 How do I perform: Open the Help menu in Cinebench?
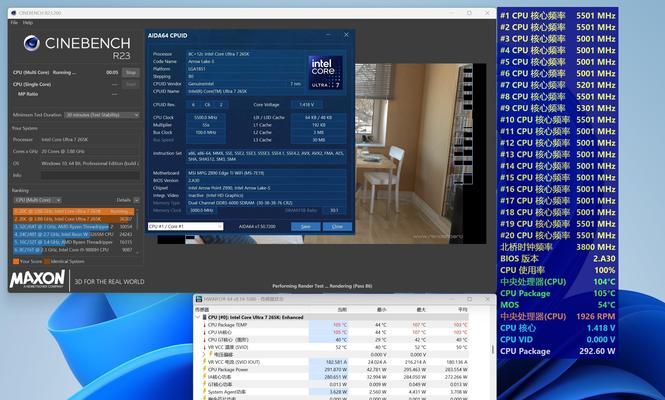[28, 22]
